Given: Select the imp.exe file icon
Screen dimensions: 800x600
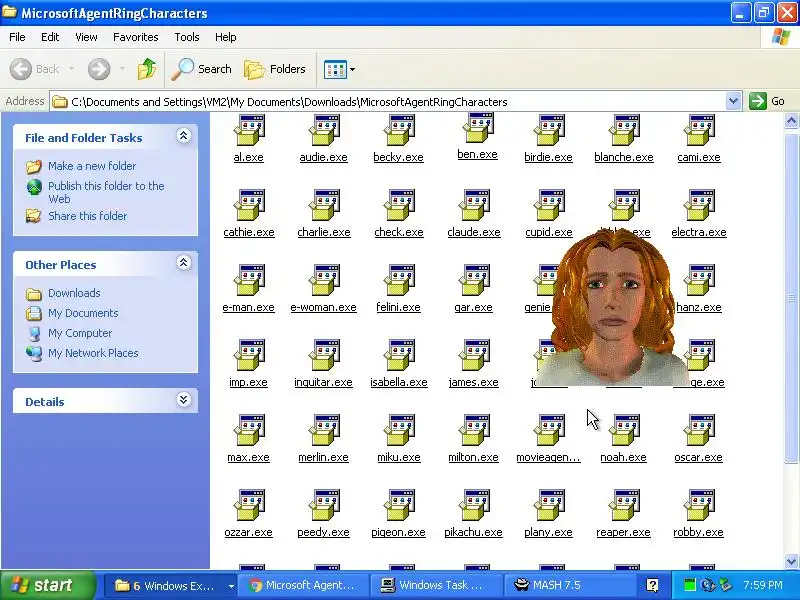Looking at the screenshot, I should click(x=249, y=355).
